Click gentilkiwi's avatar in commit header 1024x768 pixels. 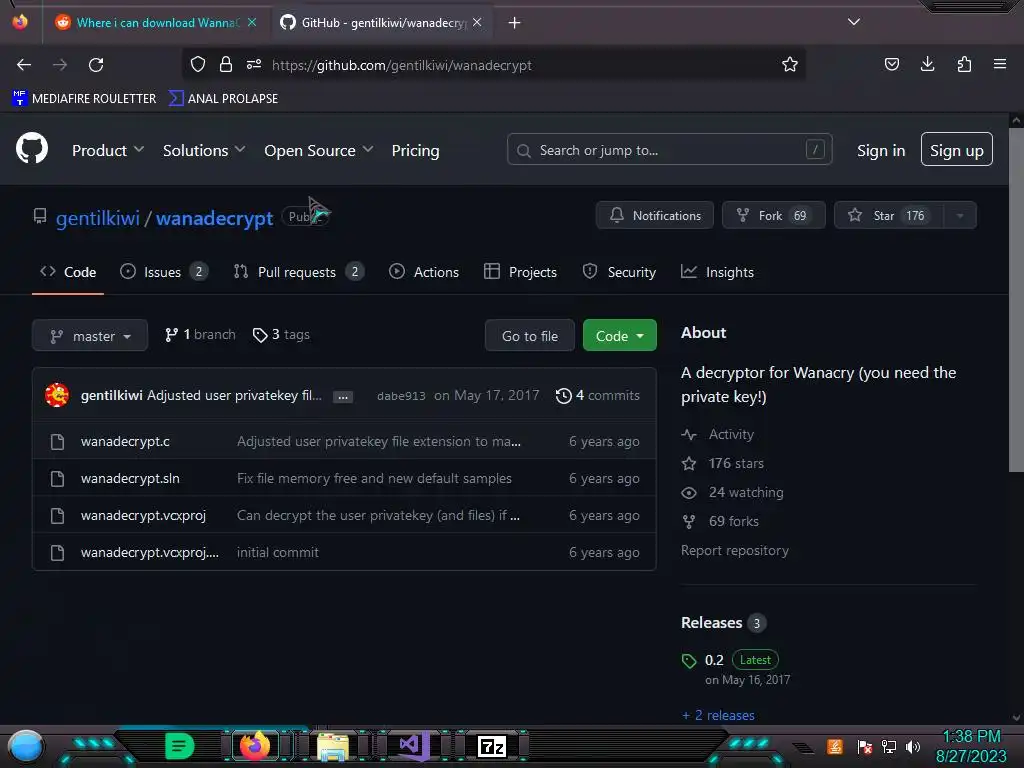57,395
